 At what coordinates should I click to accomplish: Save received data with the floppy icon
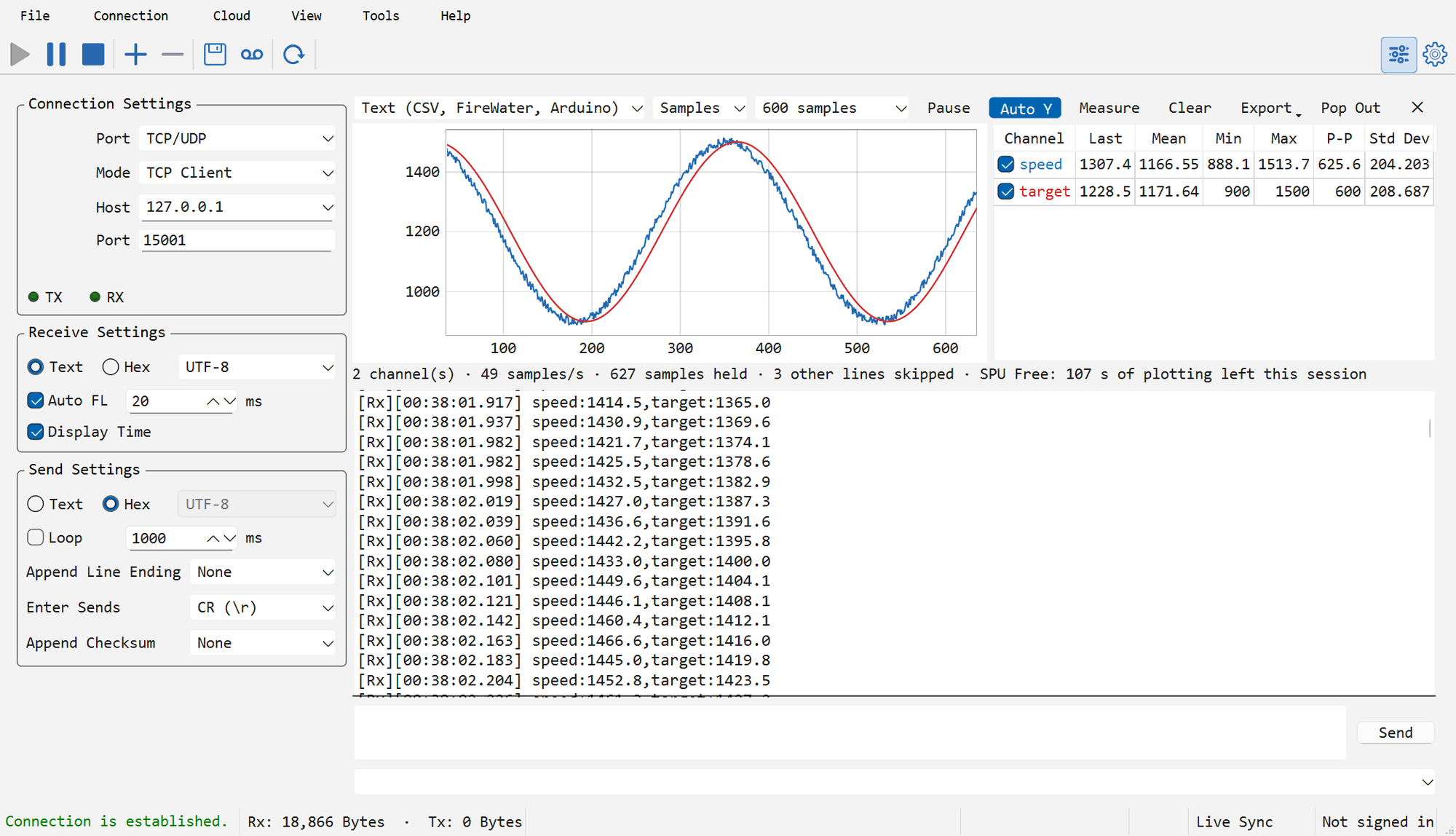pyautogui.click(x=215, y=55)
